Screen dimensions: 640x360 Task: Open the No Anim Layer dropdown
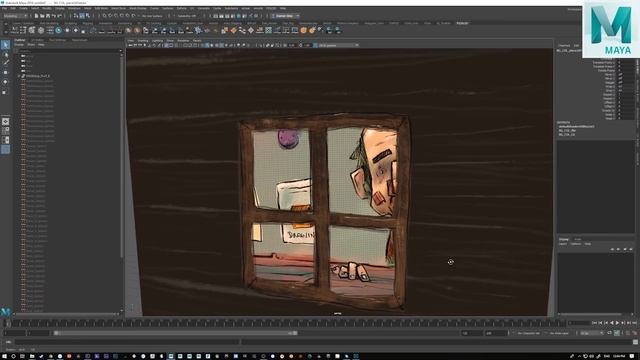pos(560,333)
